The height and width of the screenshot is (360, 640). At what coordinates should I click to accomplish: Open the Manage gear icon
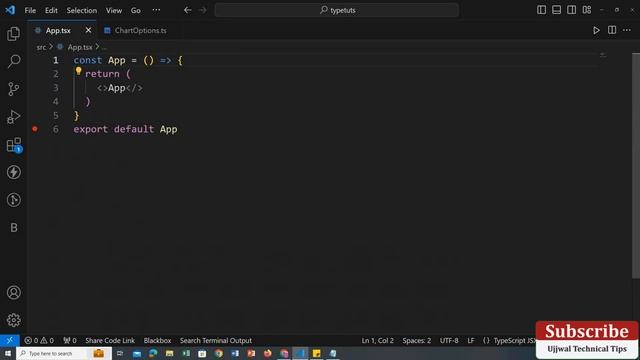[x=13, y=320]
